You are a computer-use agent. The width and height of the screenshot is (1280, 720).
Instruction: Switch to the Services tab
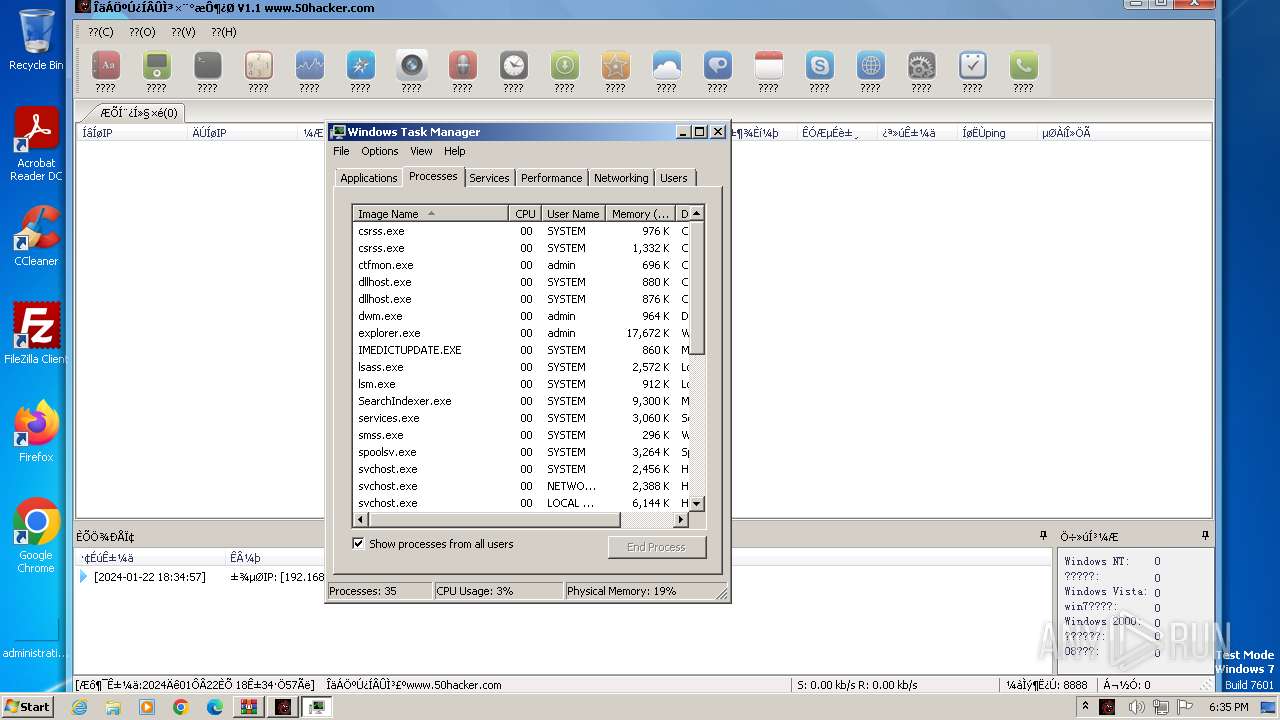(x=489, y=178)
